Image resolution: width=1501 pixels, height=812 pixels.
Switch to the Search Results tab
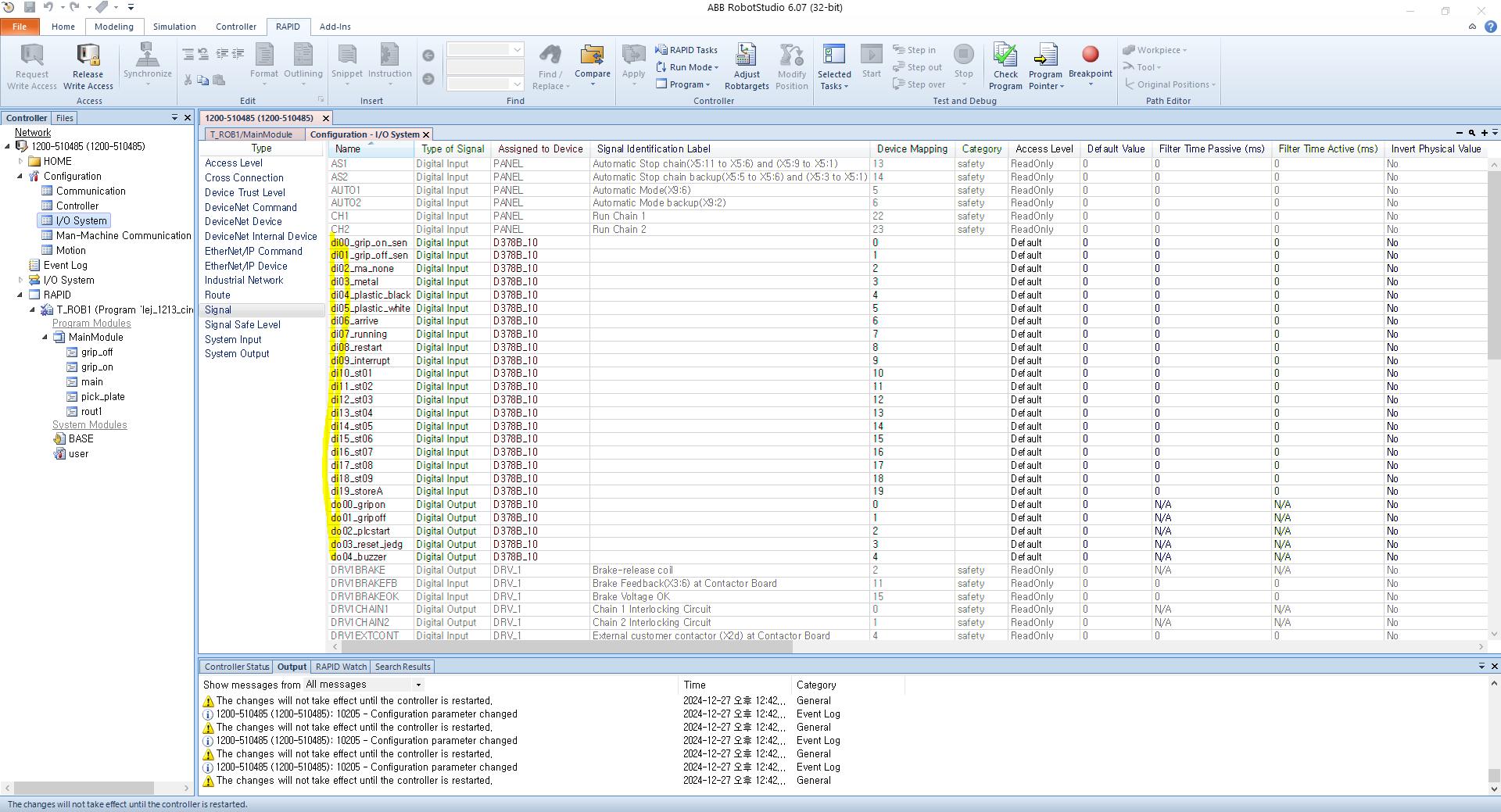click(x=403, y=667)
